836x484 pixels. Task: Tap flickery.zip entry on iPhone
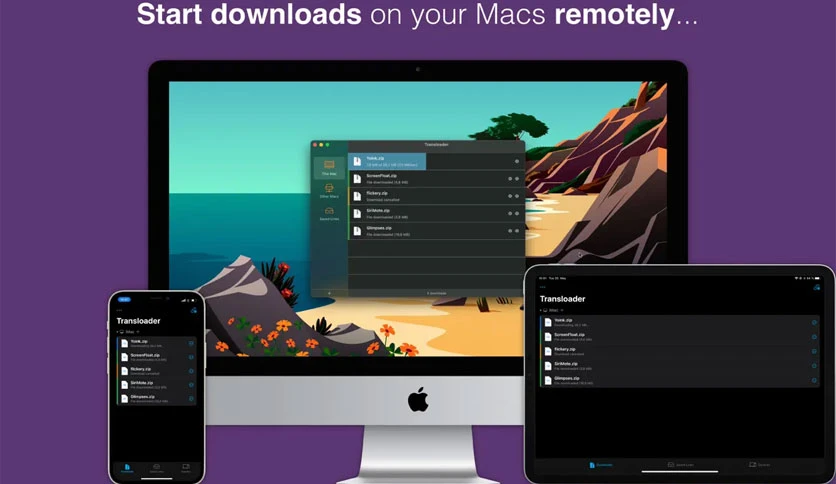tap(156, 371)
